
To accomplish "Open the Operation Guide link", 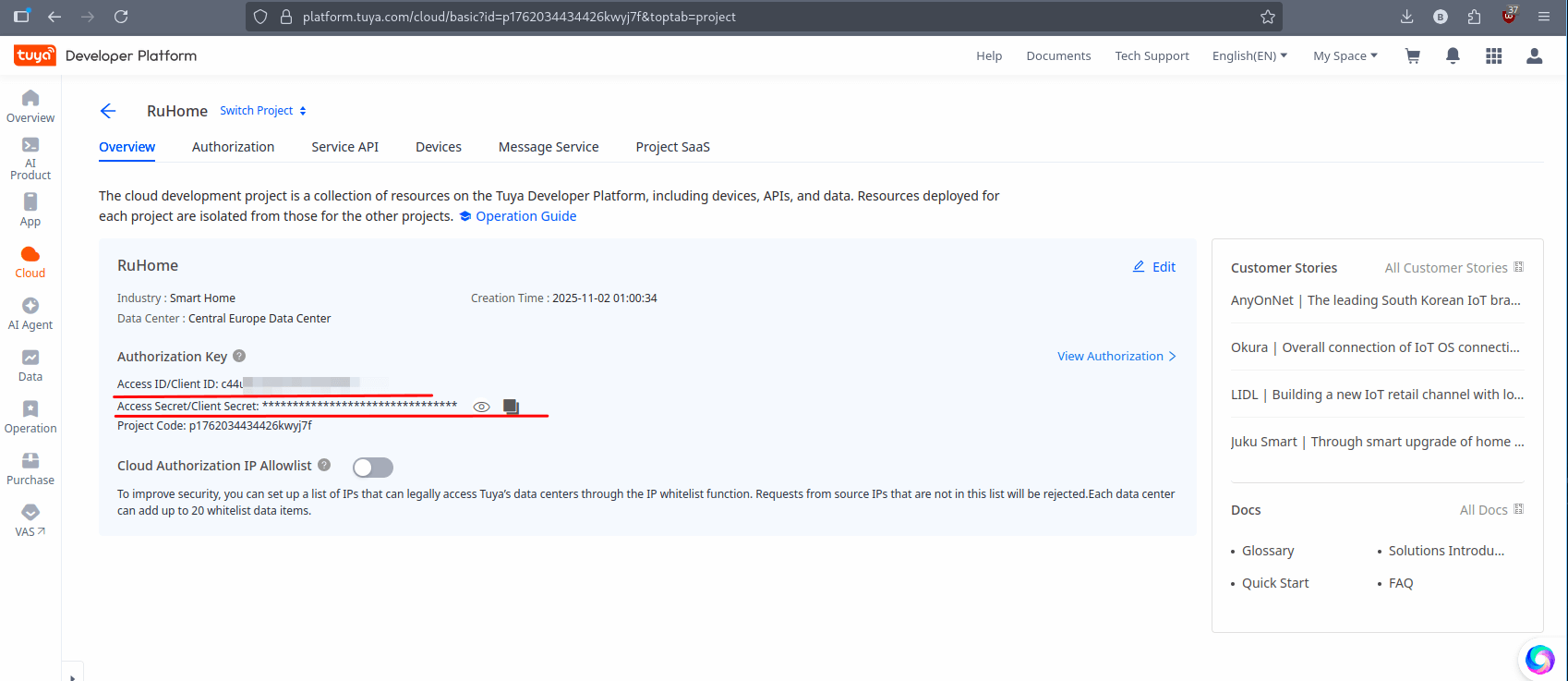I will coord(525,216).
